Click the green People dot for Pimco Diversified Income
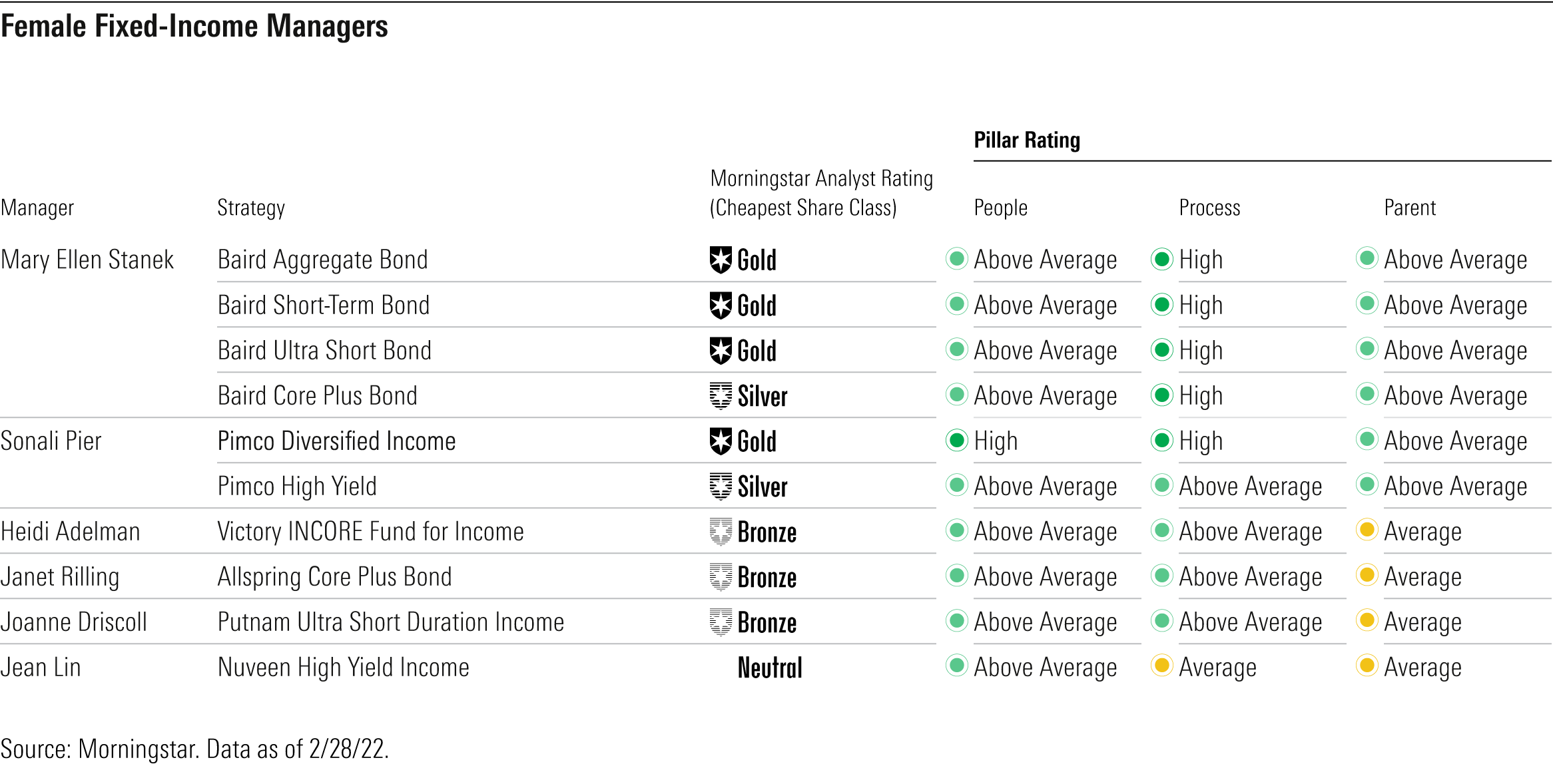Screen dimensions: 1553x784 tap(957, 440)
